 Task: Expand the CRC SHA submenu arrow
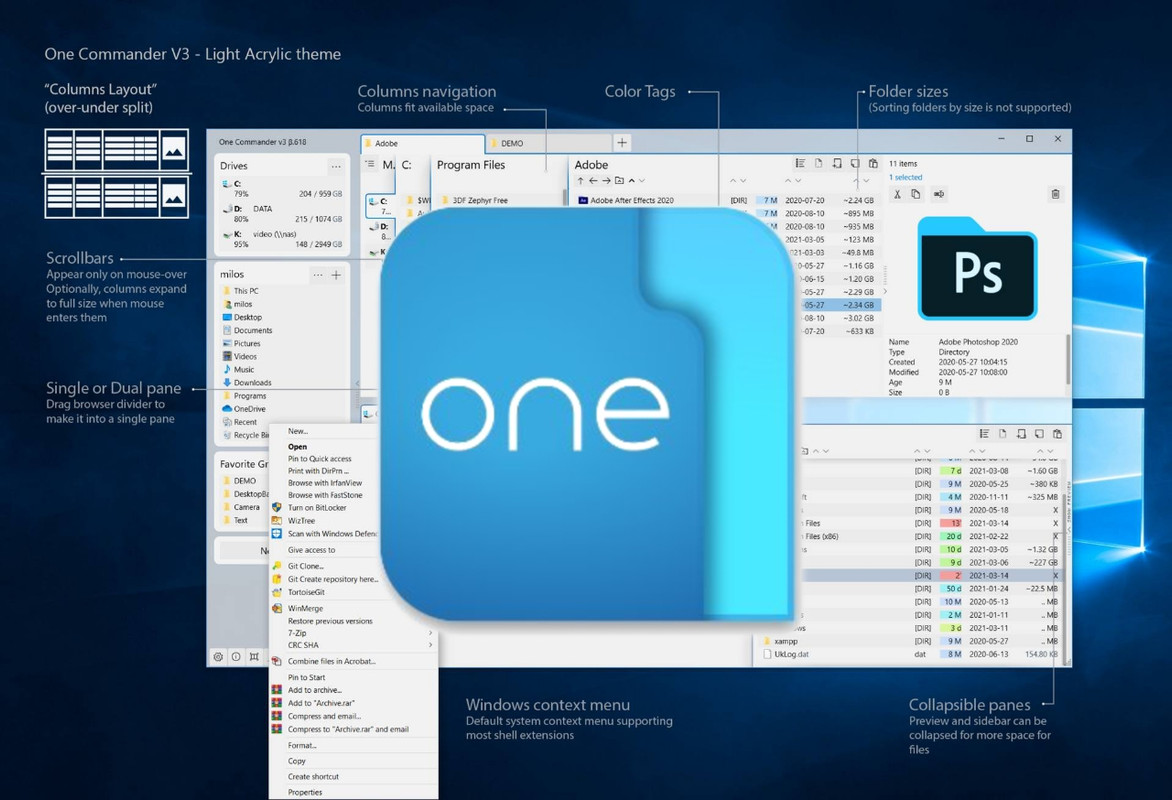click(431, 644)
